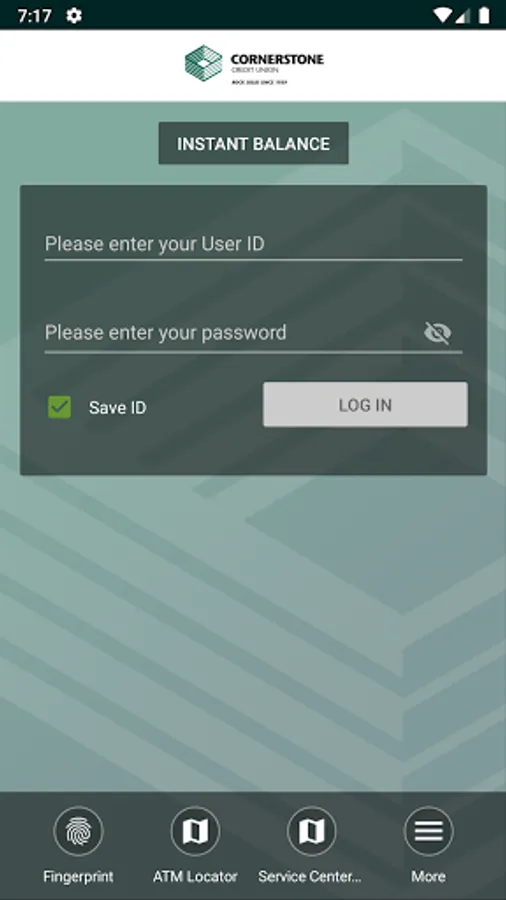Click the INSTANT BALANCE button
Screen dimensions: 506x900
tap(254, 143)
